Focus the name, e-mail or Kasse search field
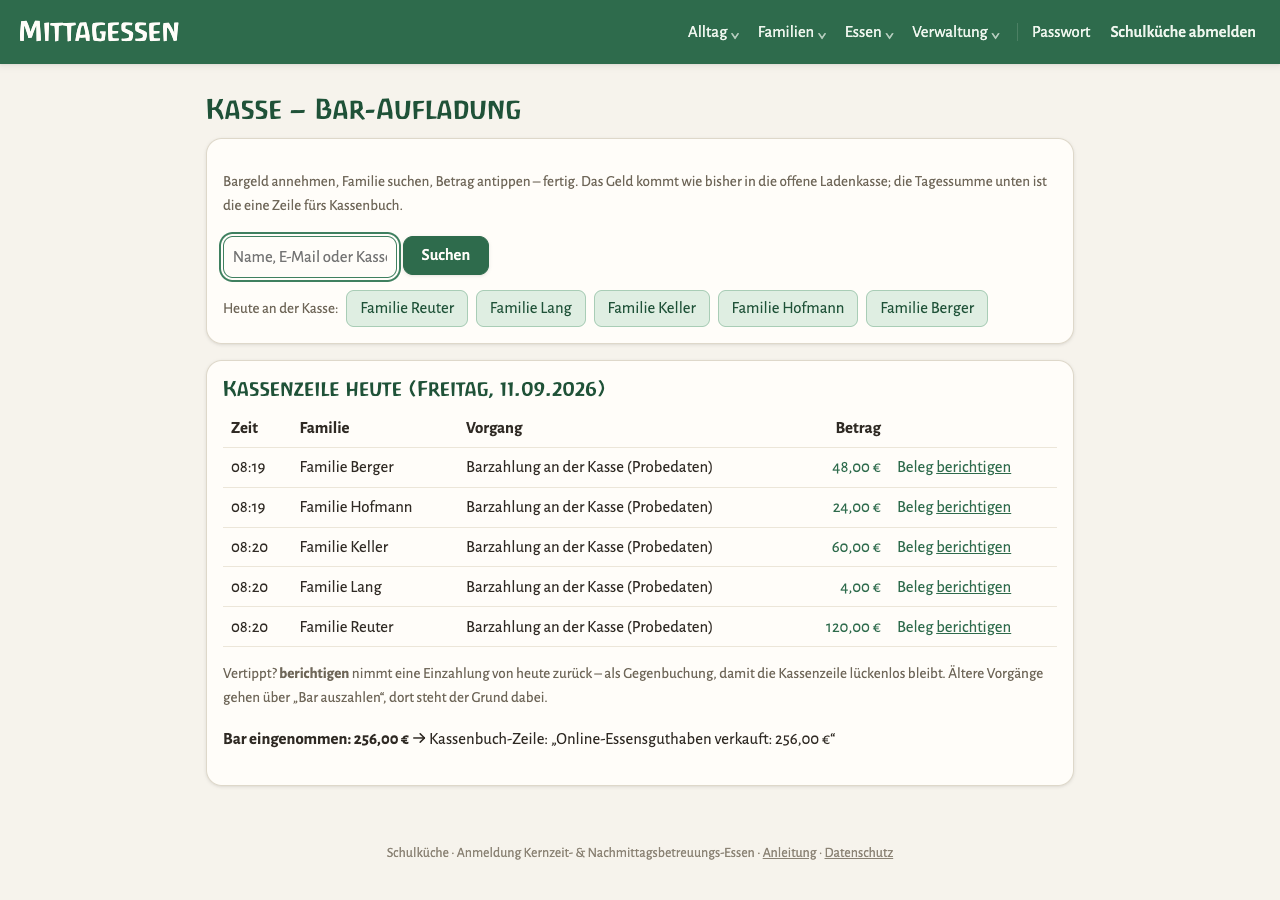The width and height of the screenshot is (1280, 900). click(x=310, y=257)
